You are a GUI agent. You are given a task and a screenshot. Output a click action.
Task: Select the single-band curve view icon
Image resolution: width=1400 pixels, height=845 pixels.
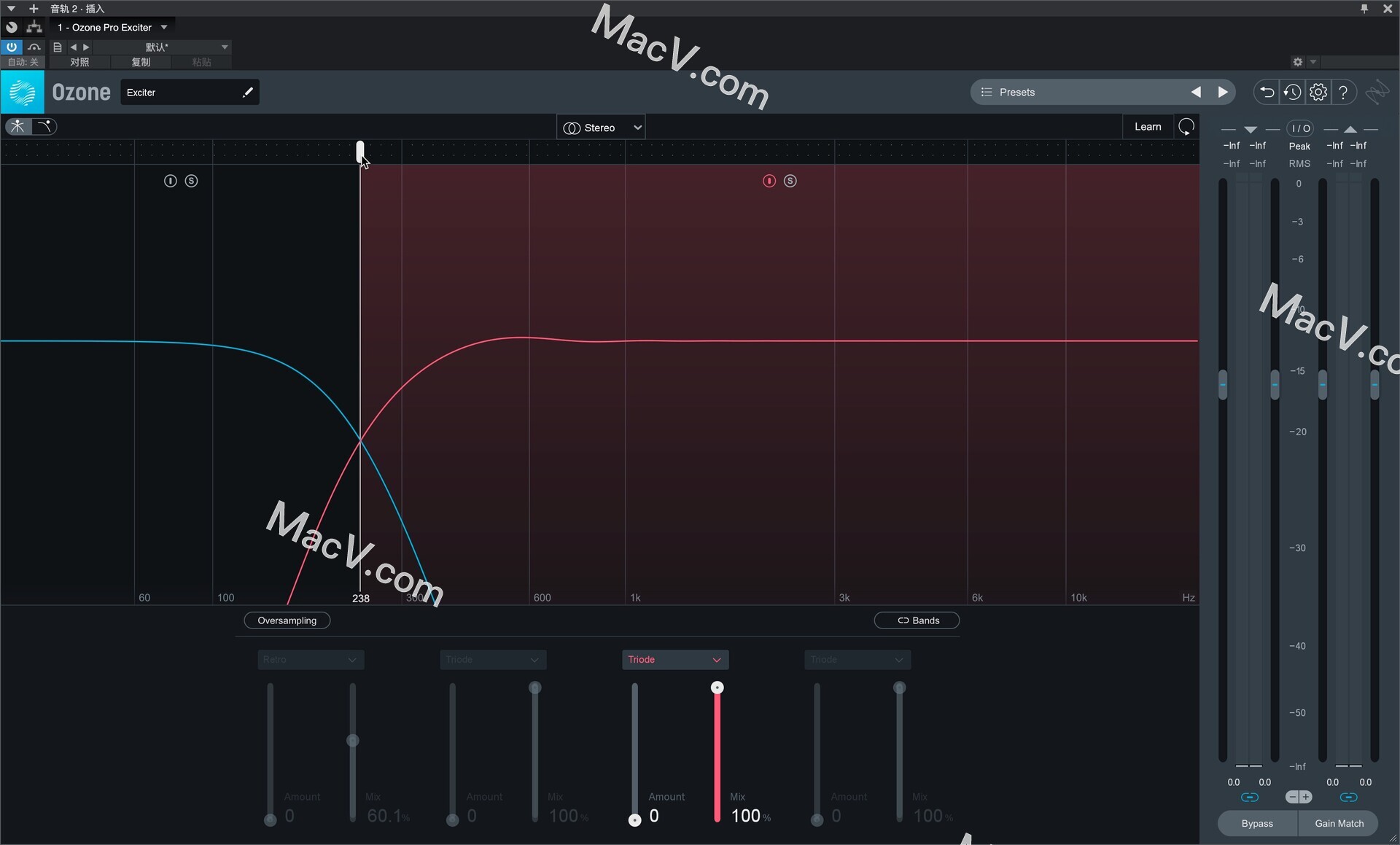(44, 126)
